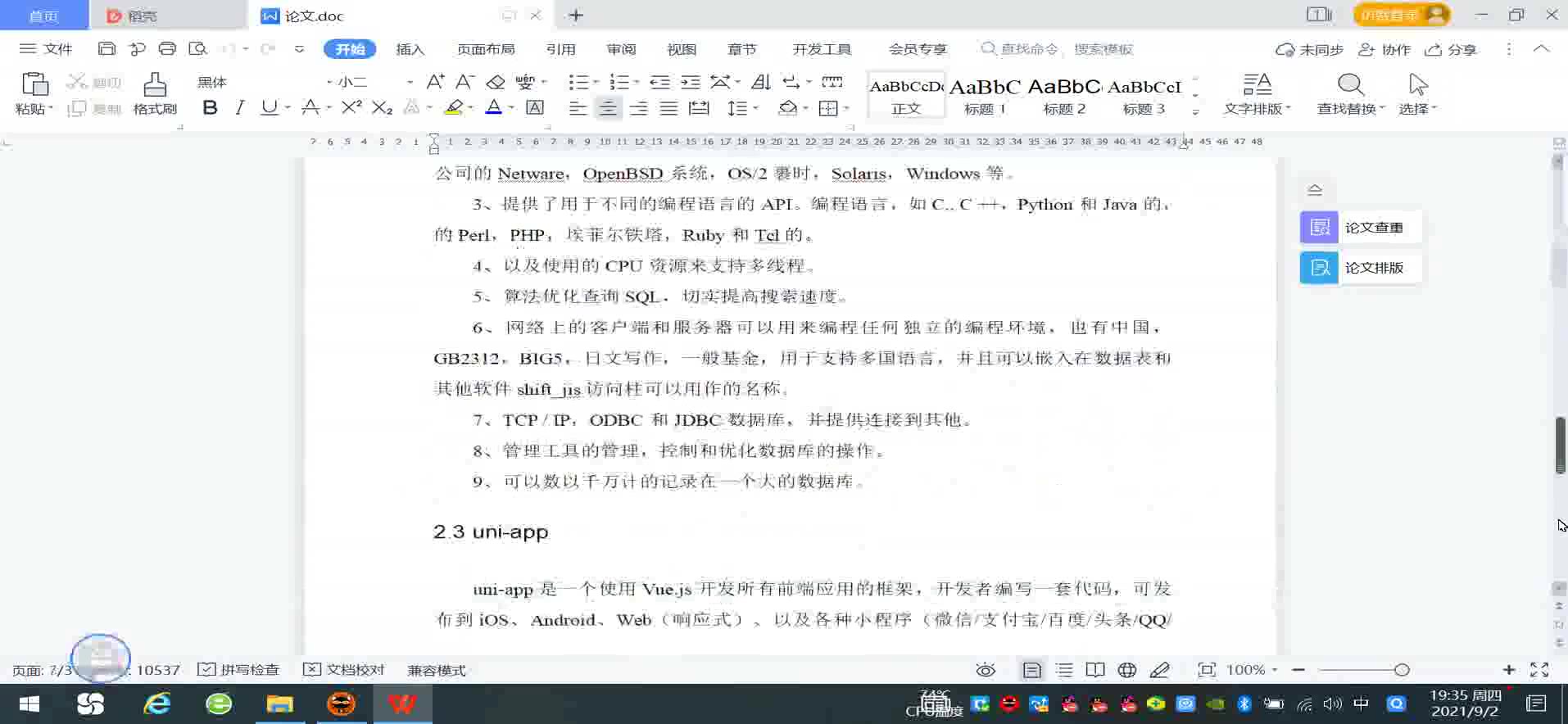Open 文字排版 text layout tool

pyautogui.click(x=1257, y=94)
